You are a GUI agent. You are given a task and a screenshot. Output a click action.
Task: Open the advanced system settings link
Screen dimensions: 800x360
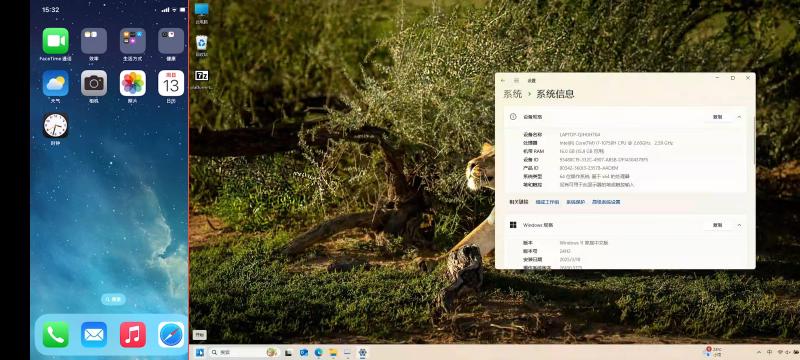tap(606, 202)
